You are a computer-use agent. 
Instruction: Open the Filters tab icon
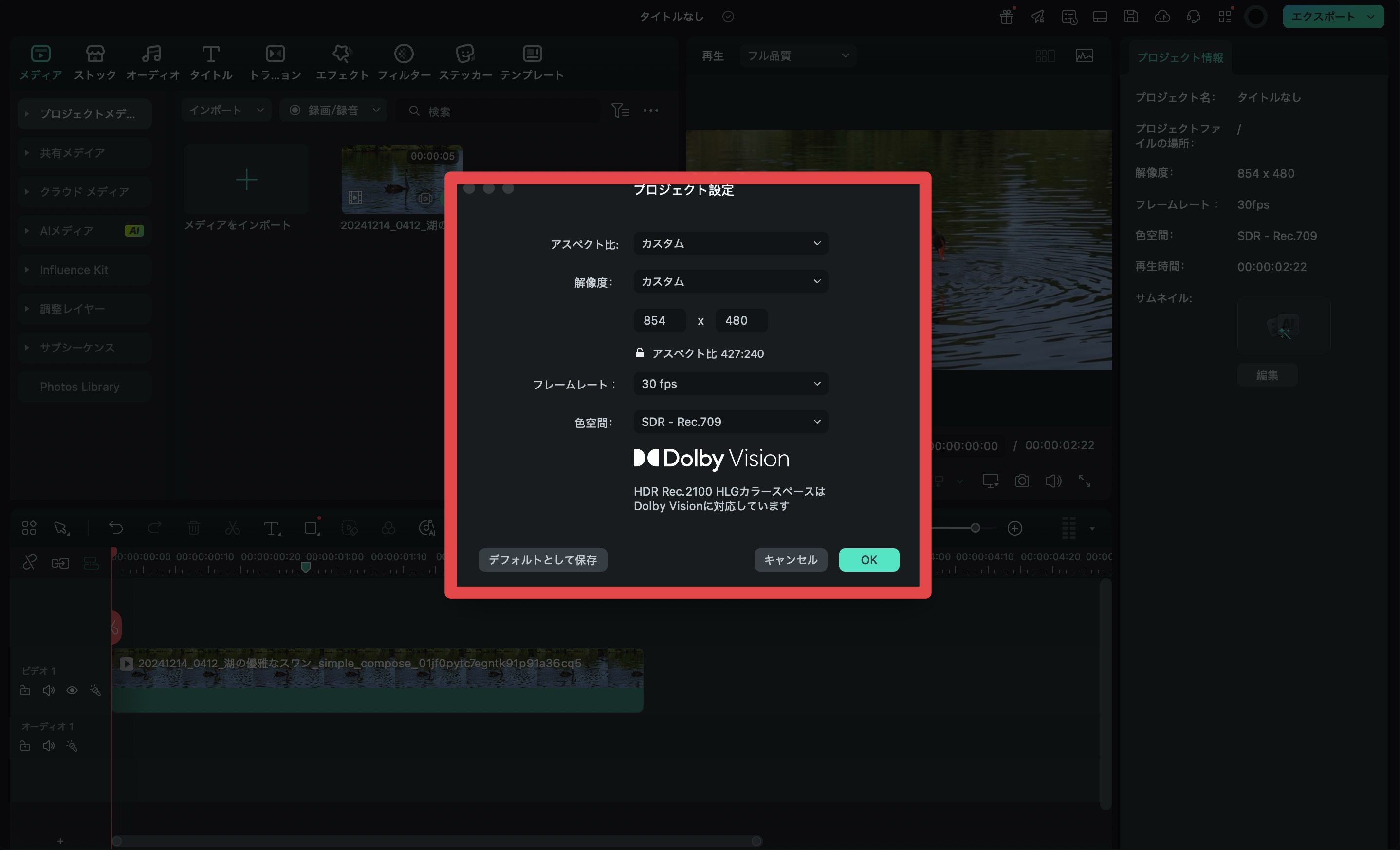(404, 54)
